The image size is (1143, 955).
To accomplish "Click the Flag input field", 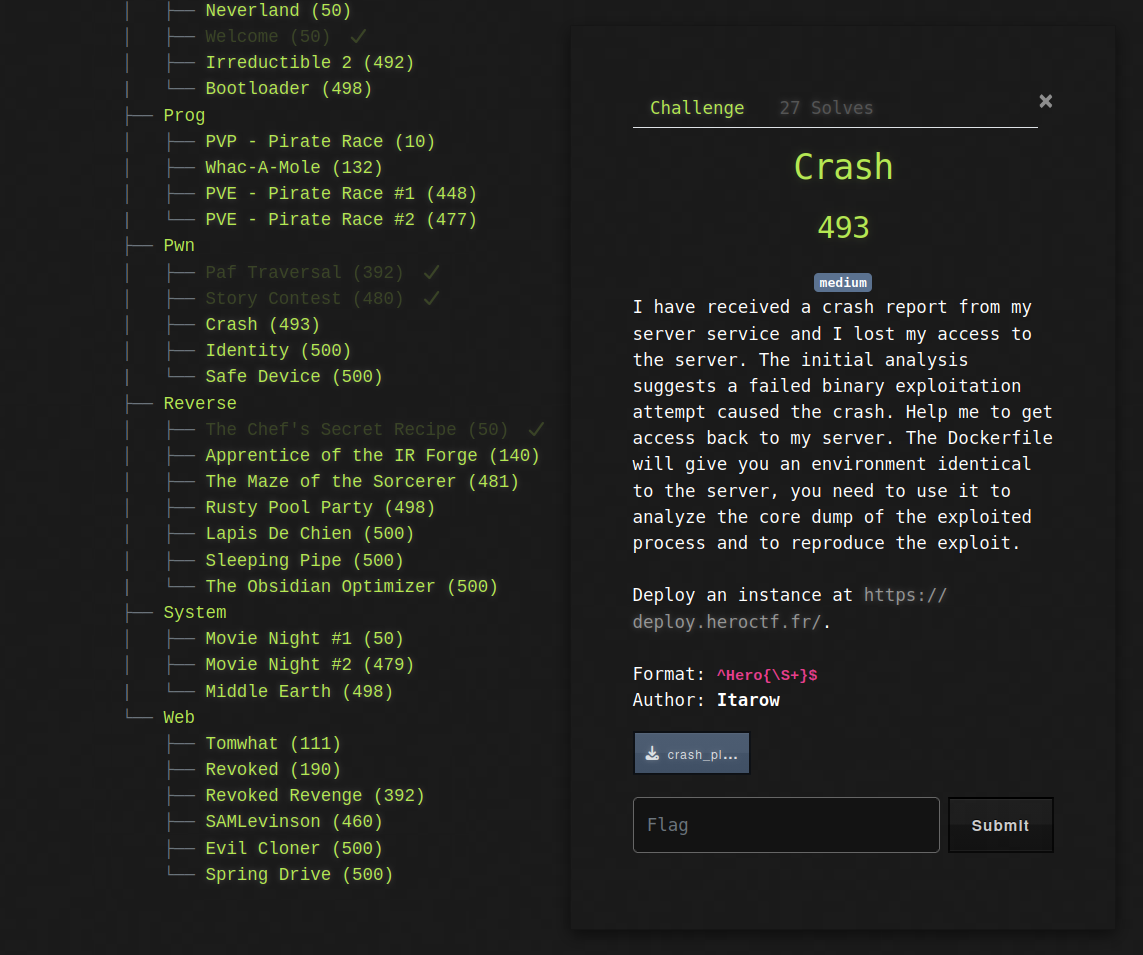I will (x=786, y=825).
